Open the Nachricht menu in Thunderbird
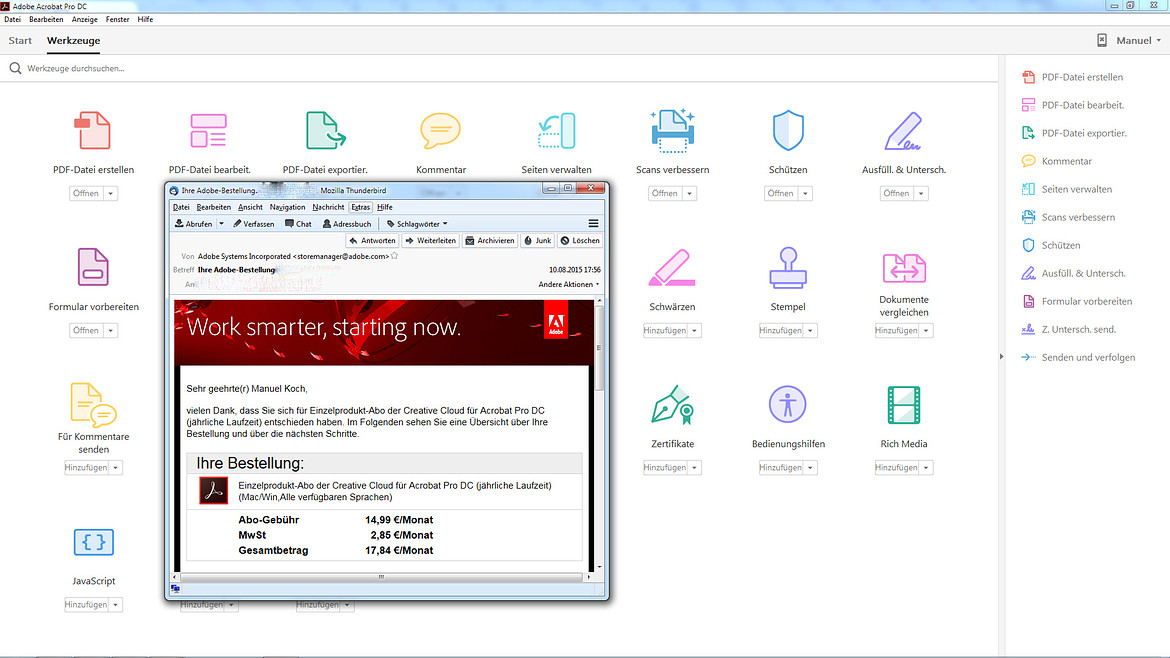1170x658 pixels. coord(328,207)
